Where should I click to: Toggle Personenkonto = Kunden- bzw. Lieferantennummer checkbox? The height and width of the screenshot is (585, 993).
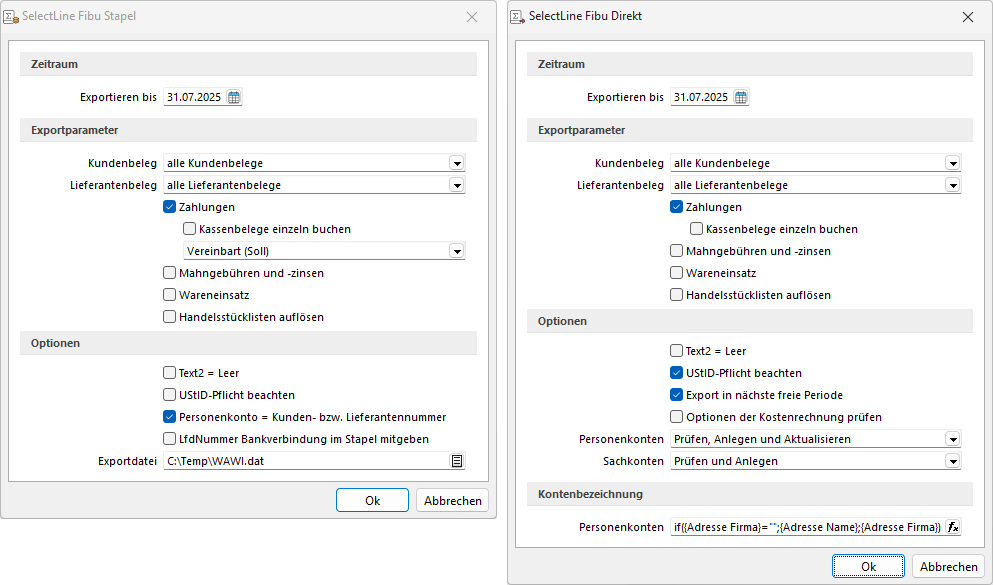pyautogui.click(x=170, y=417)
